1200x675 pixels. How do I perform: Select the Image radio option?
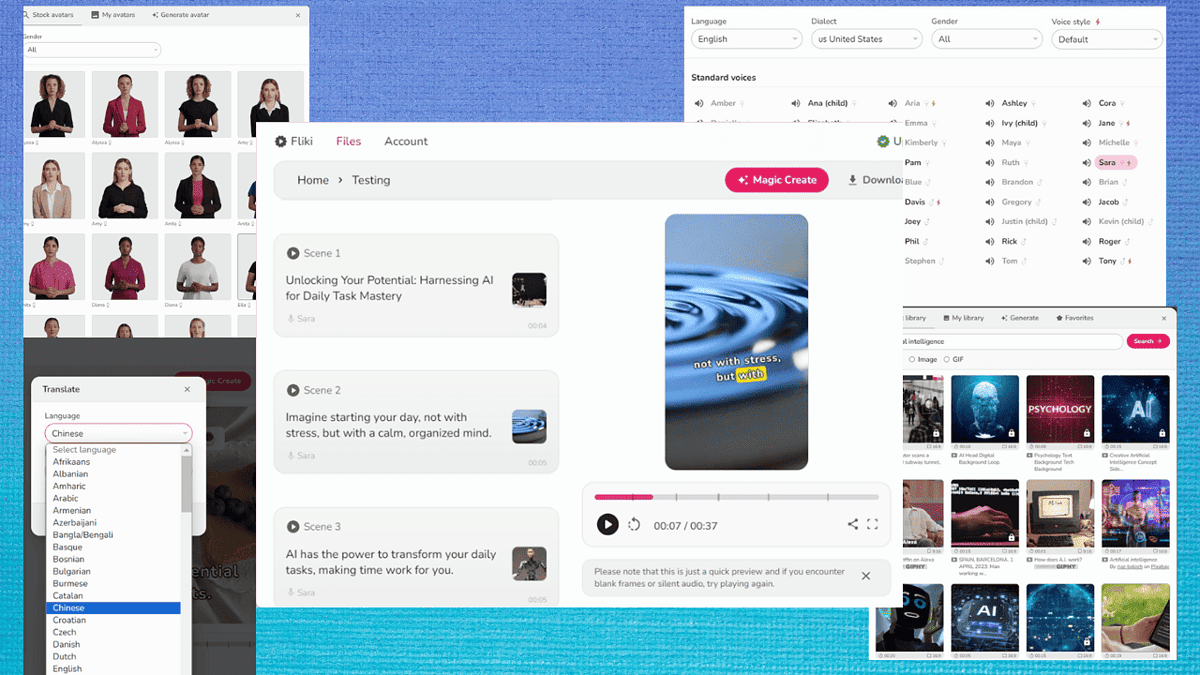tap(912, 360)
